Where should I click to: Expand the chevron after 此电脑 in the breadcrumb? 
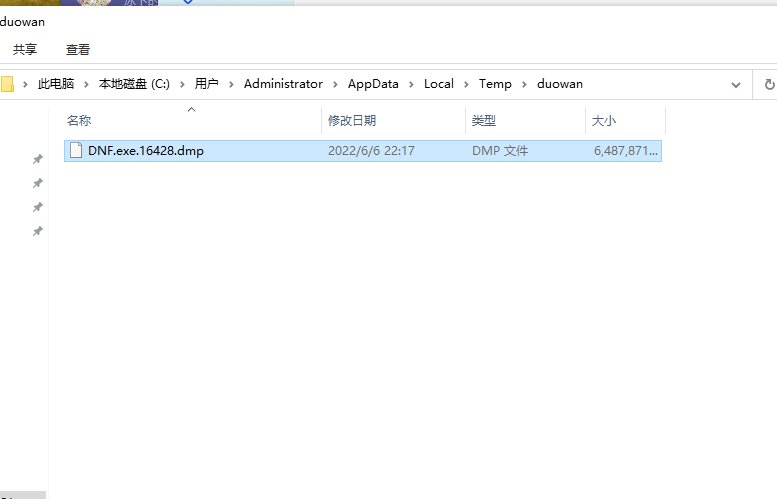click(x=86, y=84)
